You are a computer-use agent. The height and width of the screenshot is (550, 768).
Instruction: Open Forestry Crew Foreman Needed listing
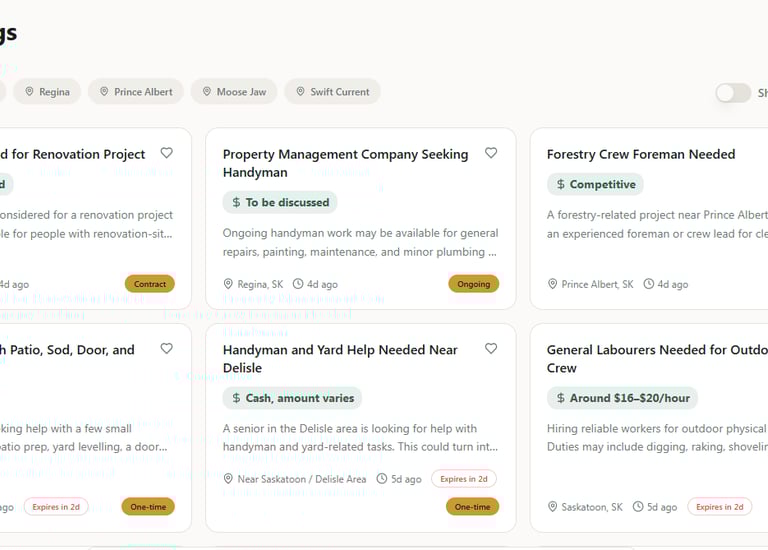641,154
